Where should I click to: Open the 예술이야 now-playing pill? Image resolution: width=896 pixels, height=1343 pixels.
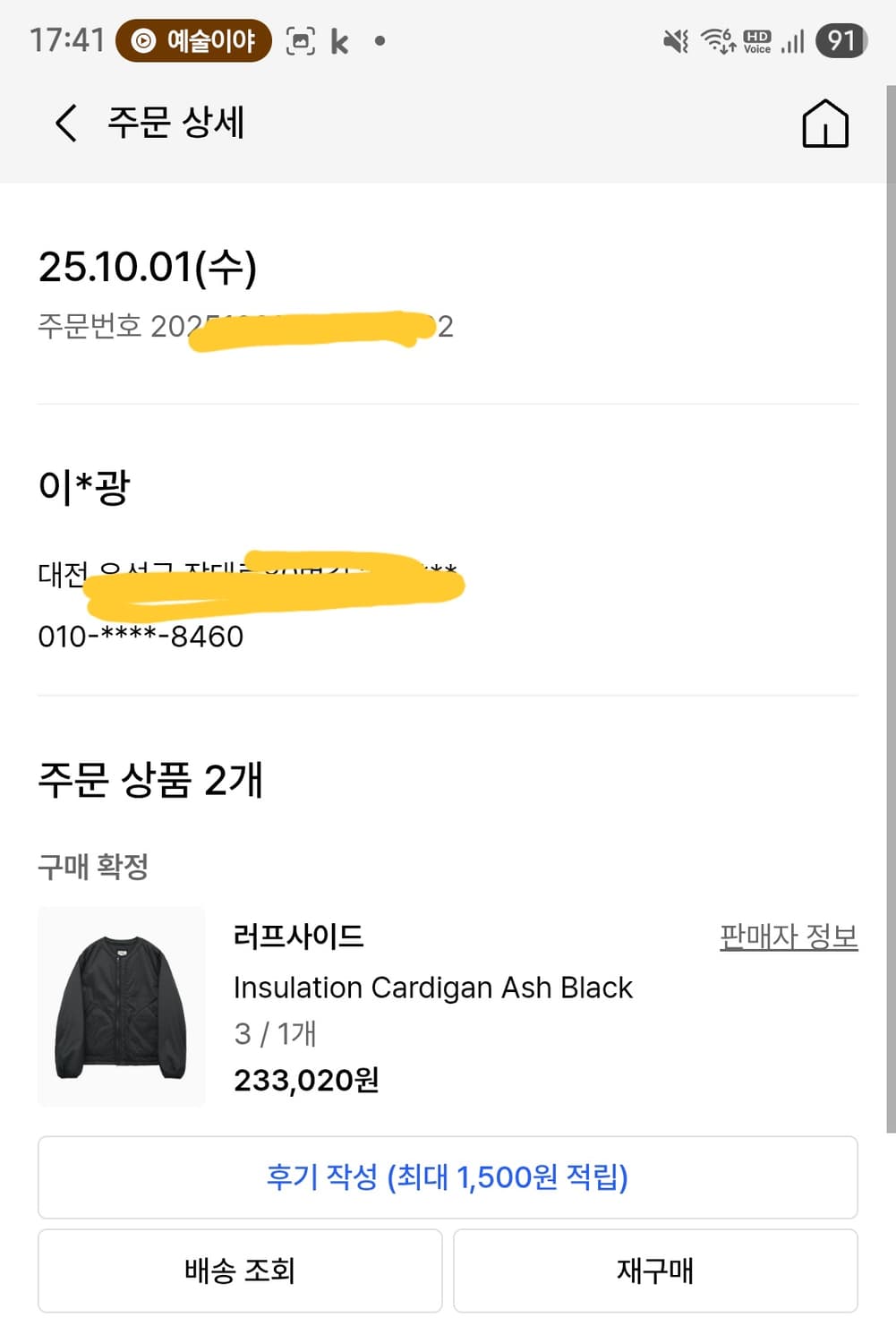tap(193, 40)
